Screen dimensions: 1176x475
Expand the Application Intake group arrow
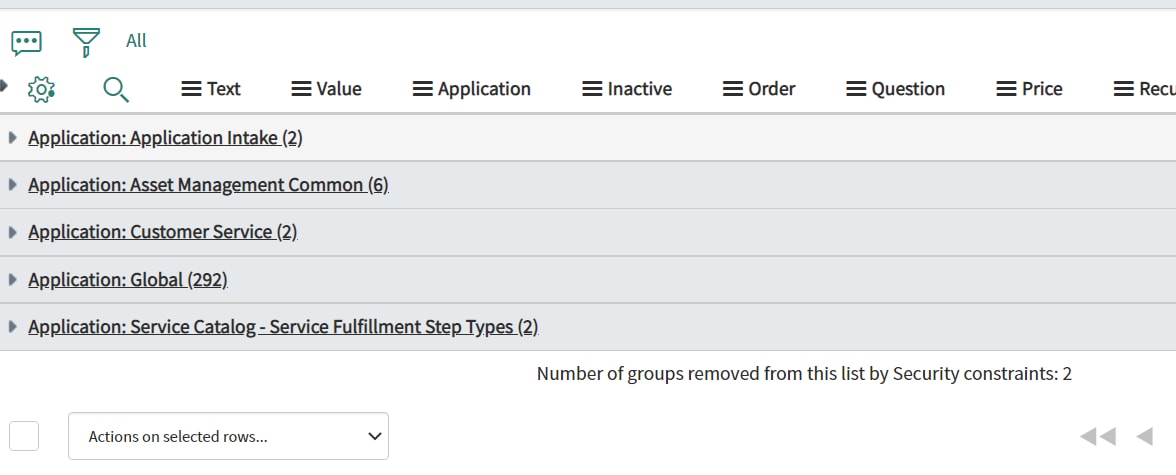click(x=12, y=138)
